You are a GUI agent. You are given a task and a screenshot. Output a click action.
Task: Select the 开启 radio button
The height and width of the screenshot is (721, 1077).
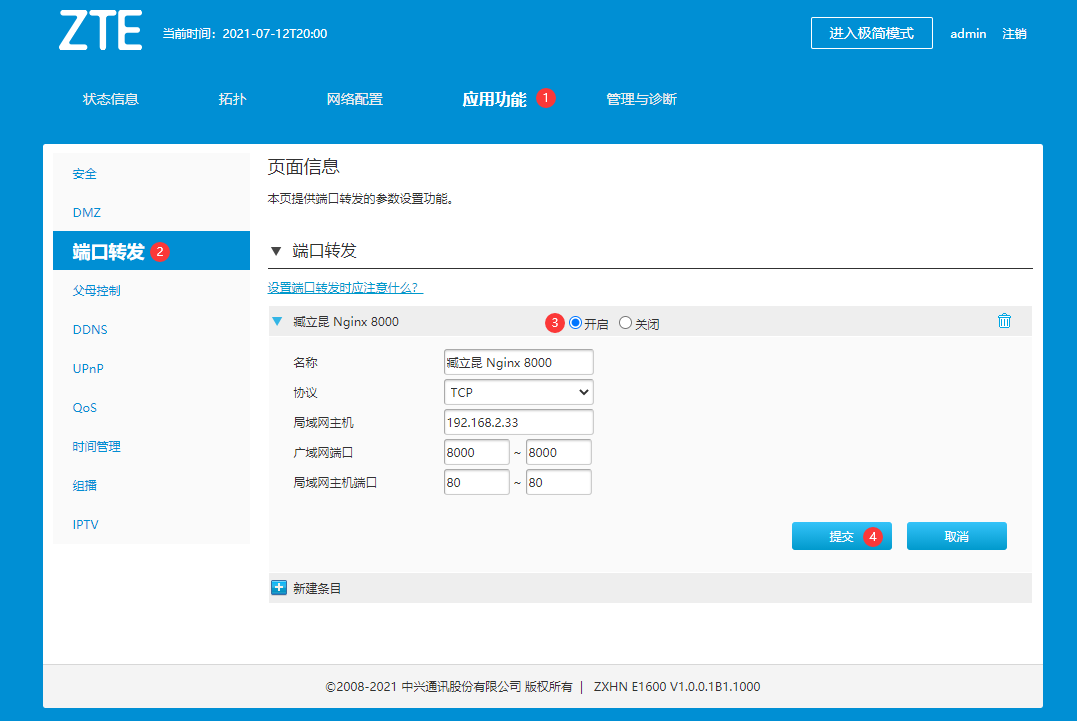click(x=575, y=323)
